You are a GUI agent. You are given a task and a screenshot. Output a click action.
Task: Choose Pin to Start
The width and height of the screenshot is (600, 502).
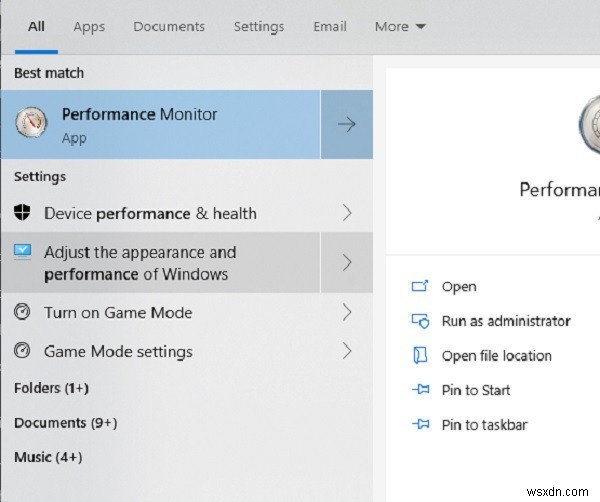point(476,390)
